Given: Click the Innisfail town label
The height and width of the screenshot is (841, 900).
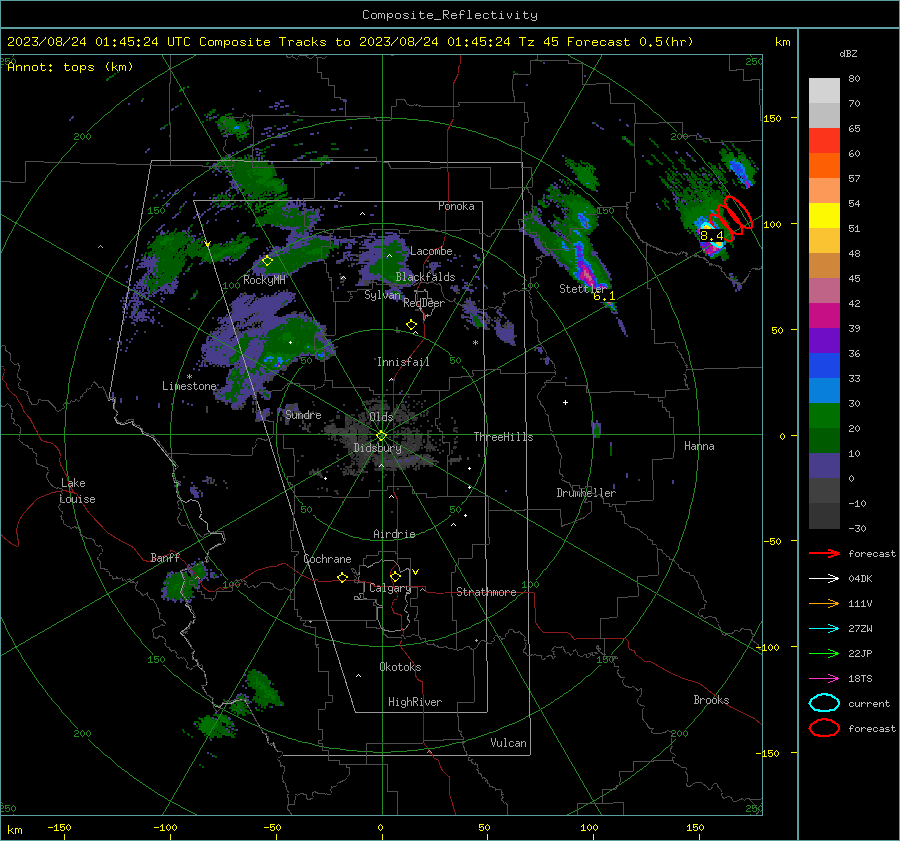Looking at the screenshot, I should click(403, 362).
